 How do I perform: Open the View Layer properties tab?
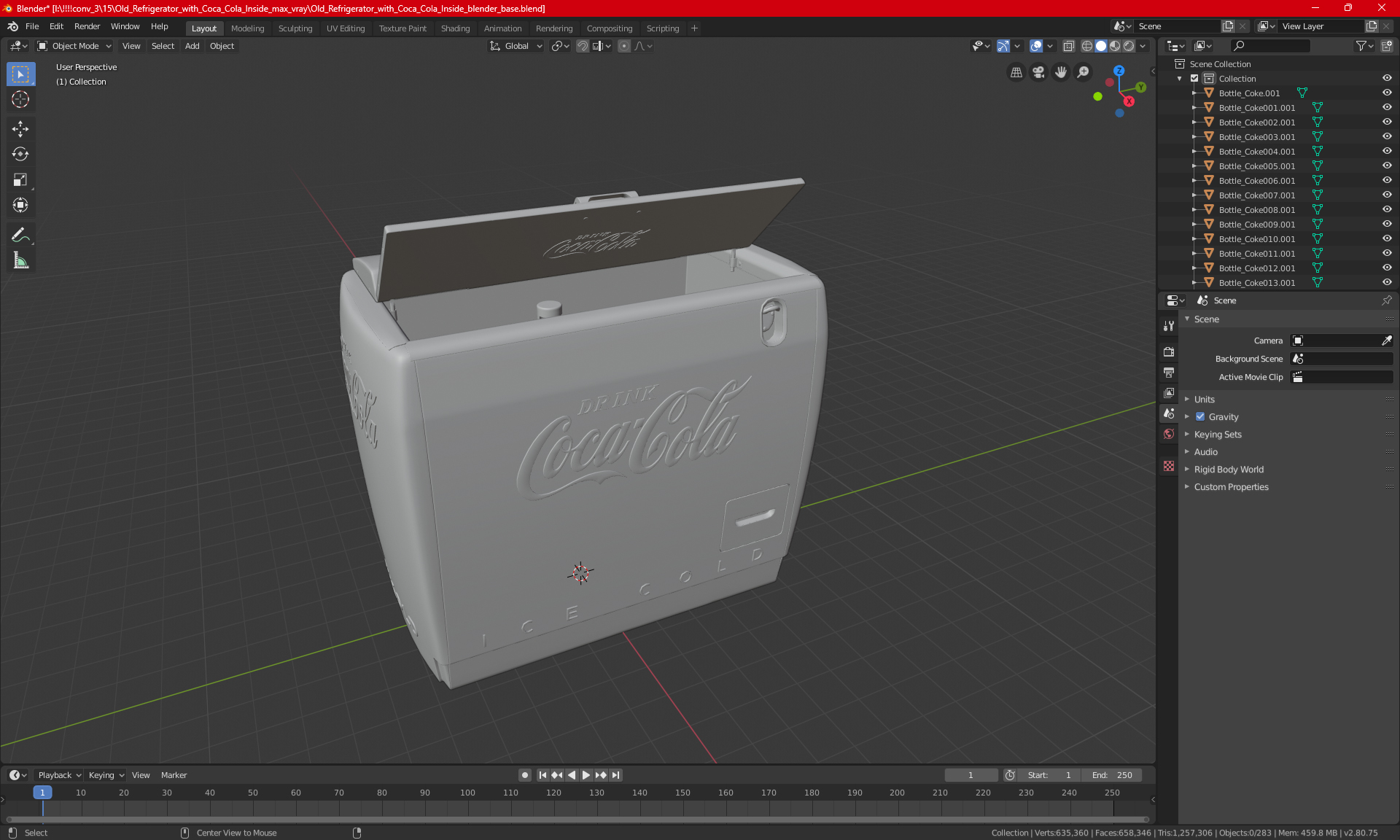1169,393
